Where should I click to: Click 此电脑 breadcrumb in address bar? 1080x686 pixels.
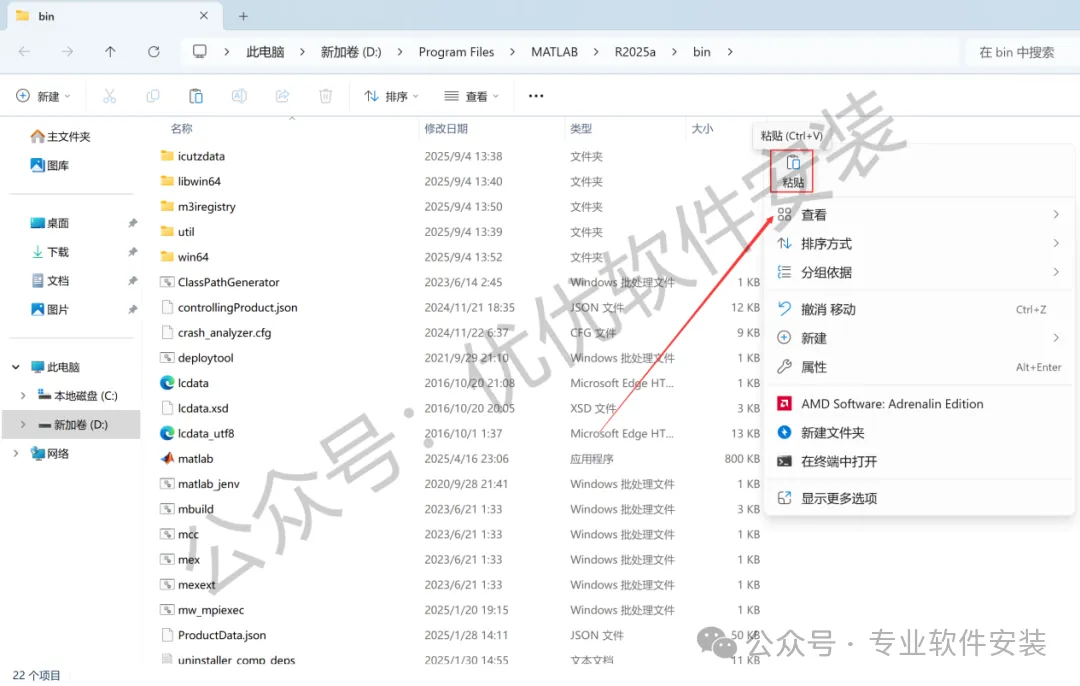pyautogui.click(x=265, y=52)
